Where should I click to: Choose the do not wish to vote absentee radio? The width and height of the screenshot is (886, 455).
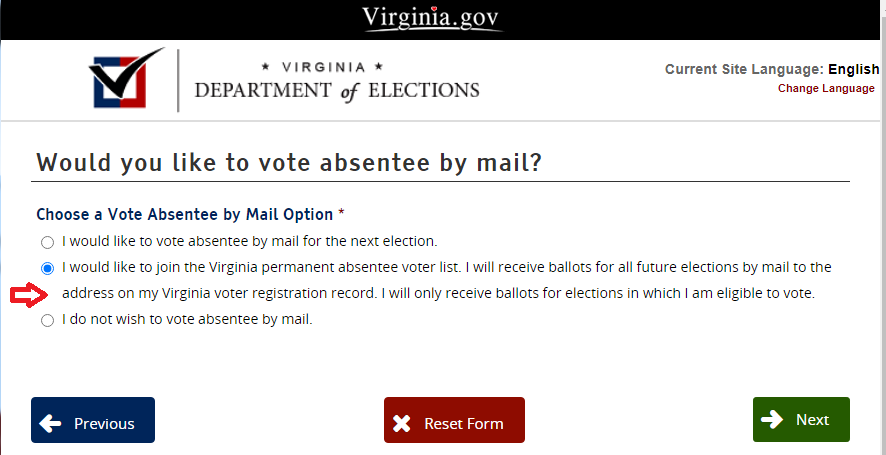click(47, 321)
